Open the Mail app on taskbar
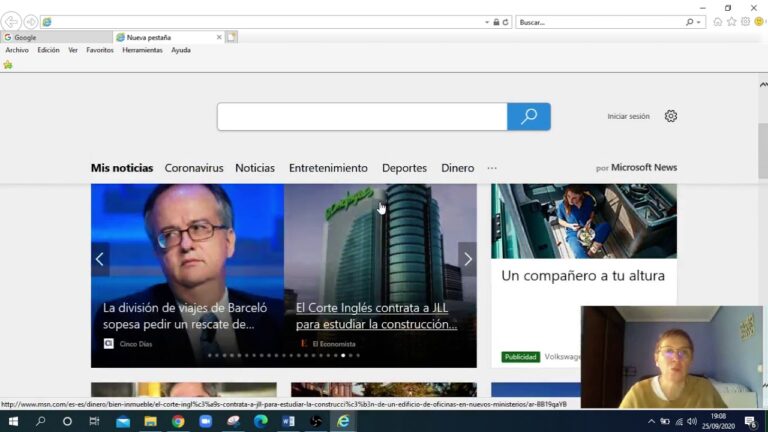Screen dimensions: 768x432 (123, 421)
